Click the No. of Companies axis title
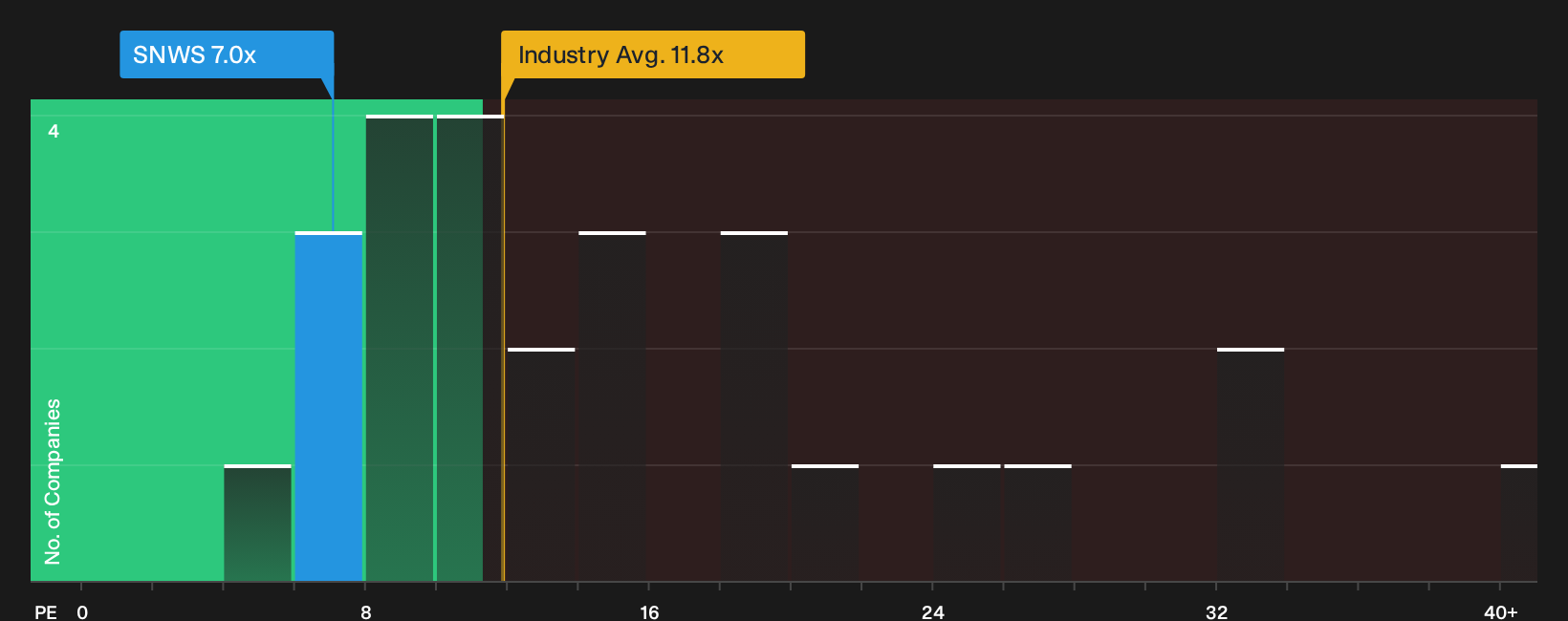1568x621 pixels. click(53, 482)
